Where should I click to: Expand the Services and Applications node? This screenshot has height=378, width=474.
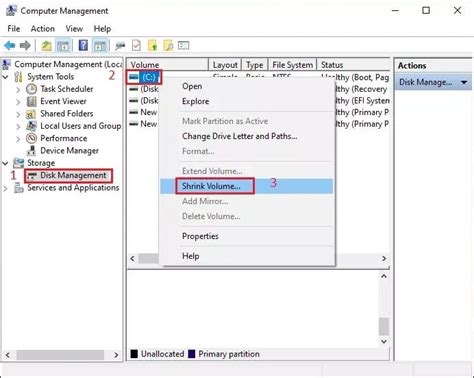6,188
